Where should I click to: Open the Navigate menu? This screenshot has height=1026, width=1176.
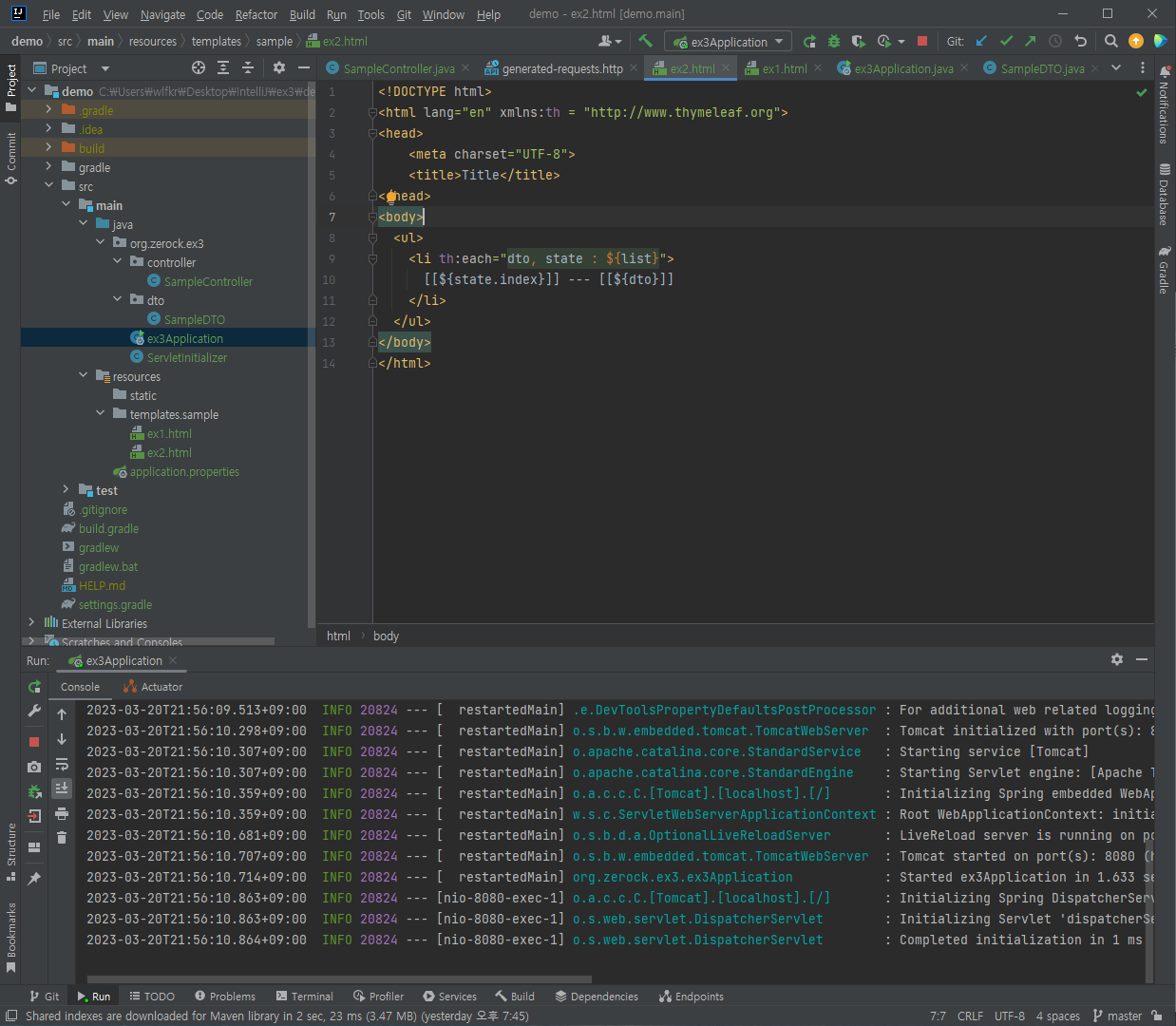pyautogui.click(x=162, y=14)
